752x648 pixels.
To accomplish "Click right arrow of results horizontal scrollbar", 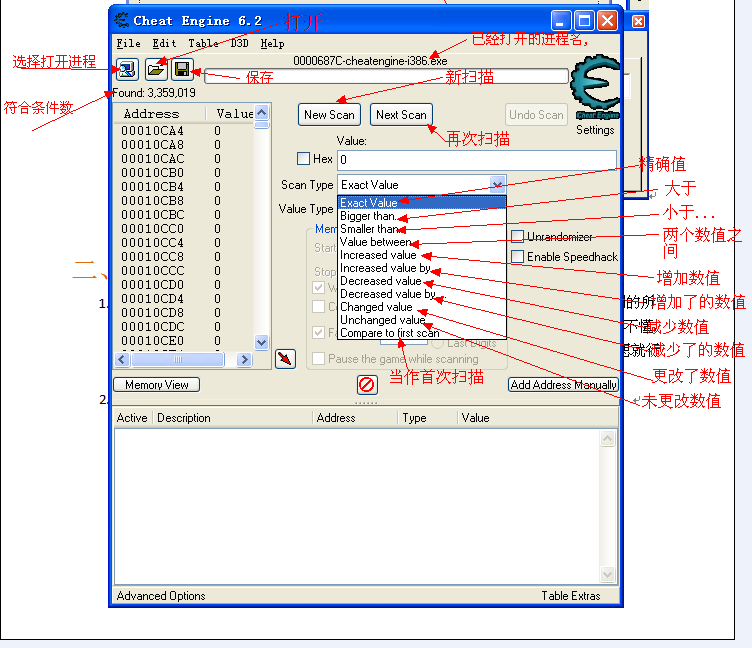I will [x=245, y=359].
